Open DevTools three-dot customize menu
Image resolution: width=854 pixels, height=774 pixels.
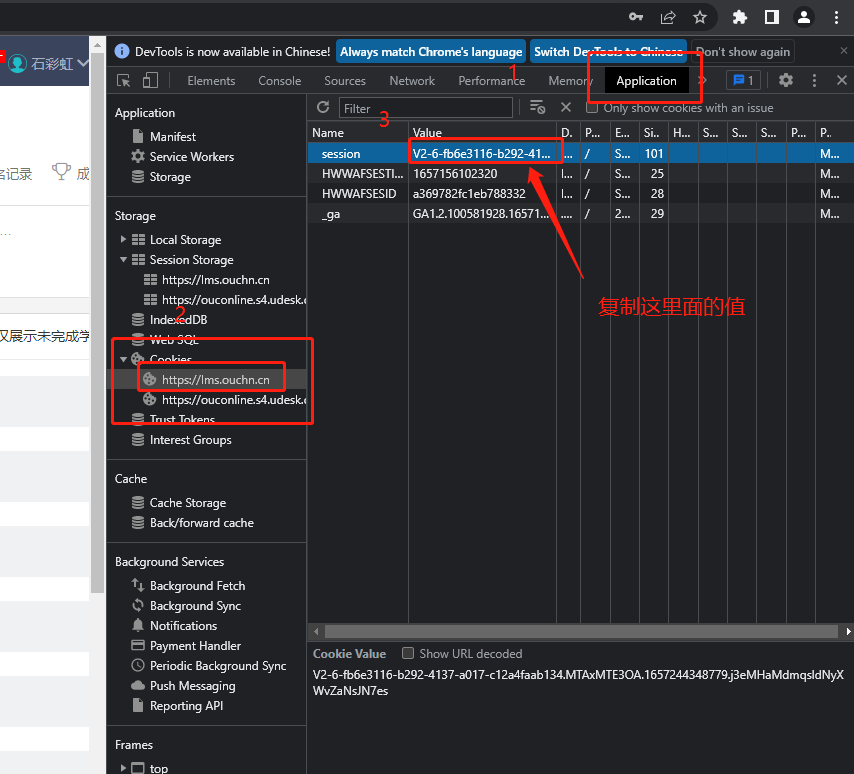[814, 81]
